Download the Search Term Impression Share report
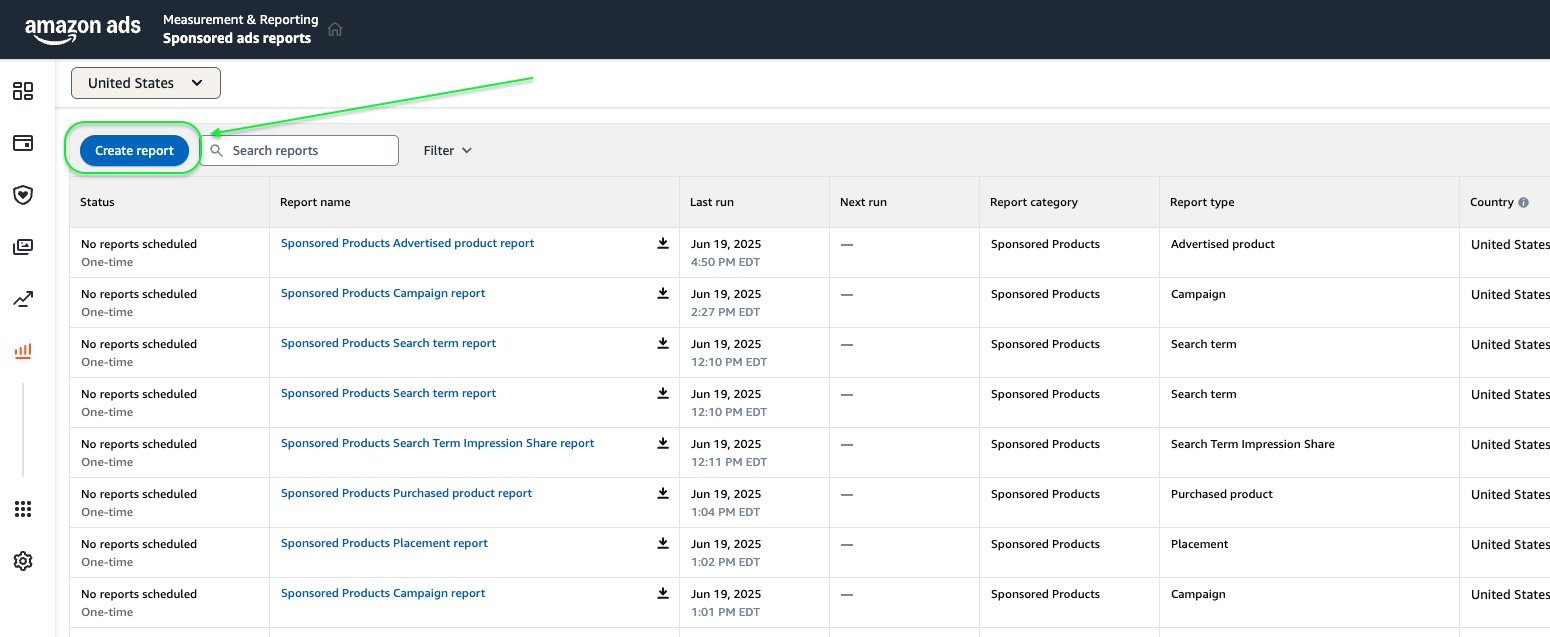1550x637 pixels. tap(662, 443)
